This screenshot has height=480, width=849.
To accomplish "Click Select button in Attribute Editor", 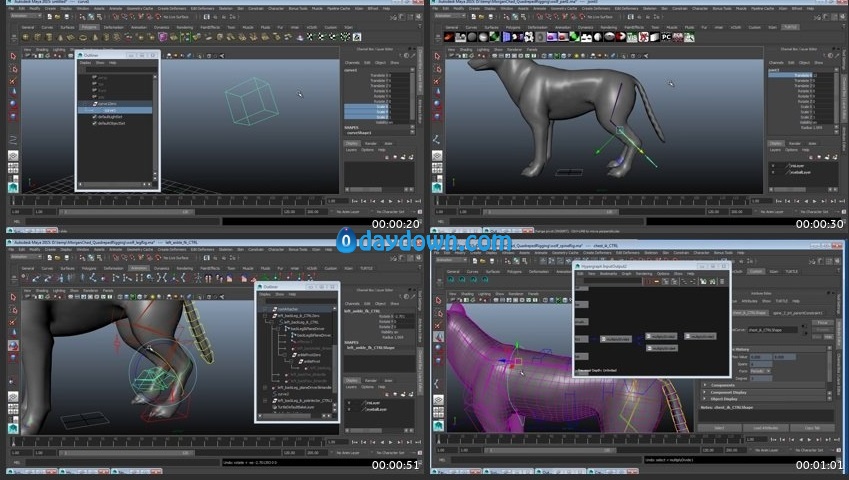I will click(719, 428).
